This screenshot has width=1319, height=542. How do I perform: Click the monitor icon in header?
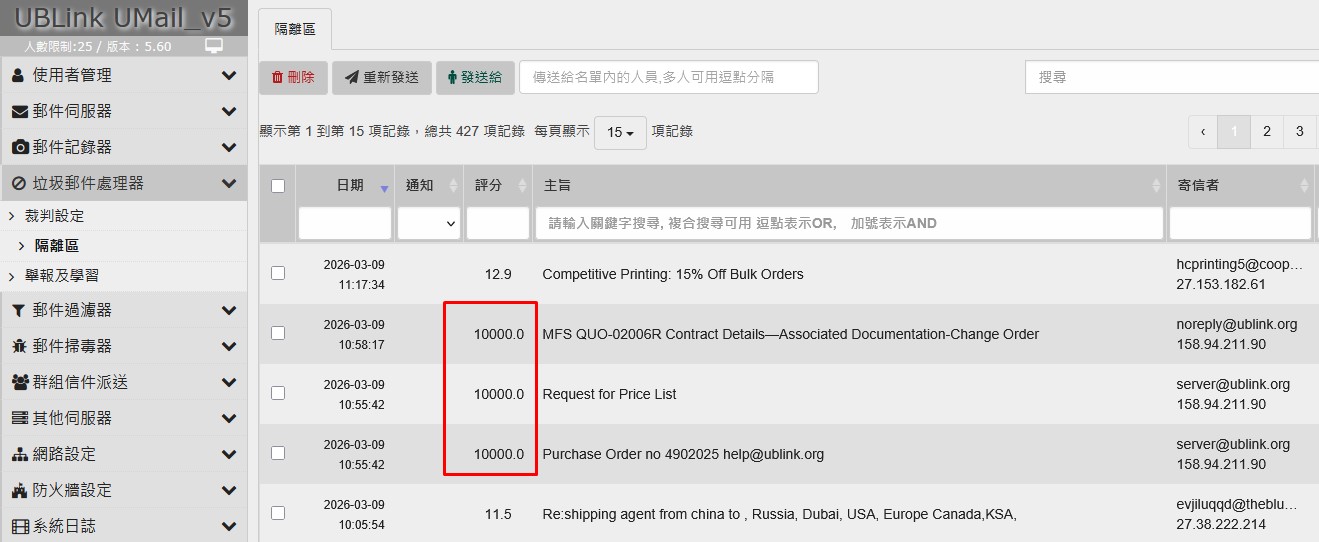[213, 46]
